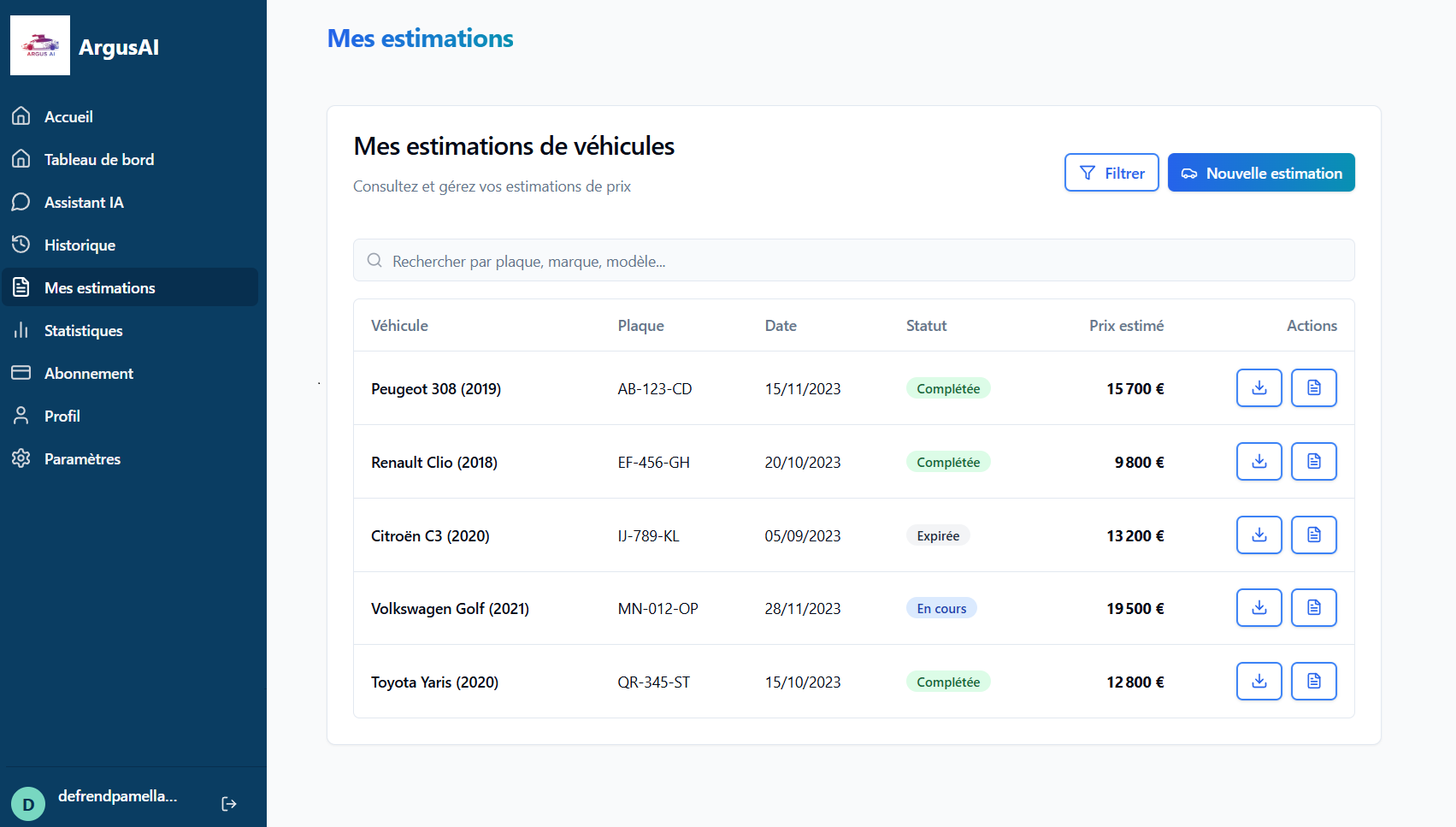This screenshot has height=827, width=1456.
Task: Click the 12 800 € price
Action: (1135, 682)
